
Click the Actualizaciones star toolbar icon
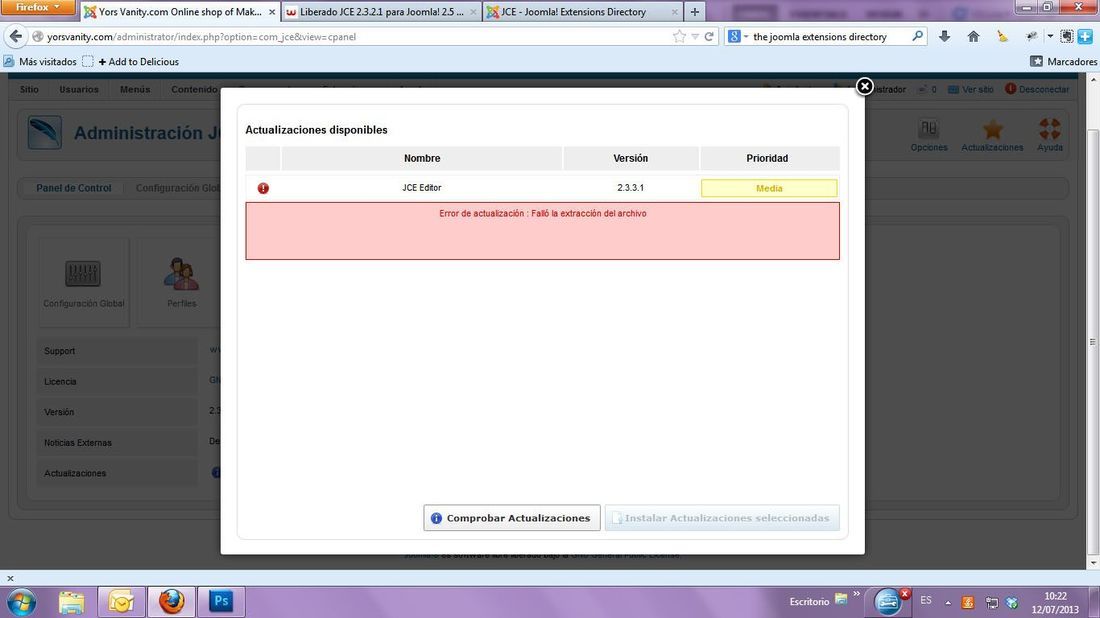pyautogui.click(x=992, y=135)
